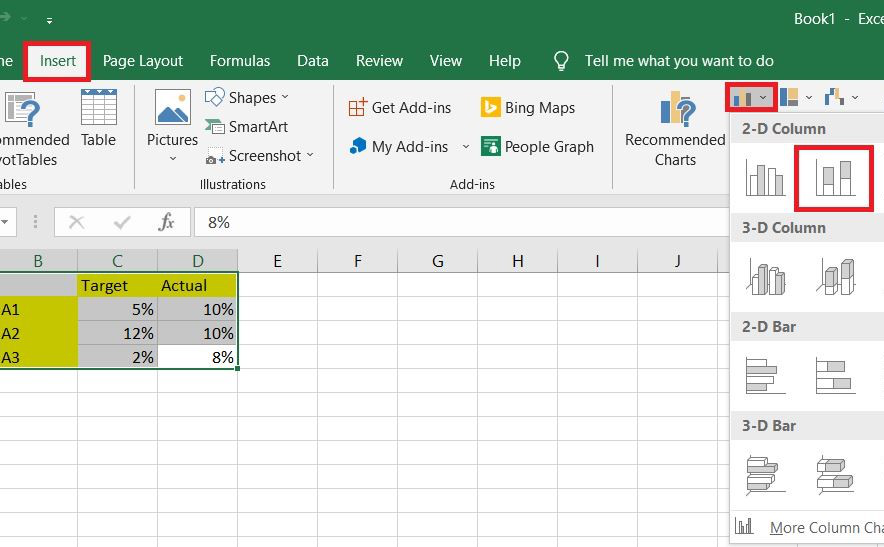Choose the 2-D Clustered Column chart
The height and width of the screenshot is (547, 884).
click(765, 178)
